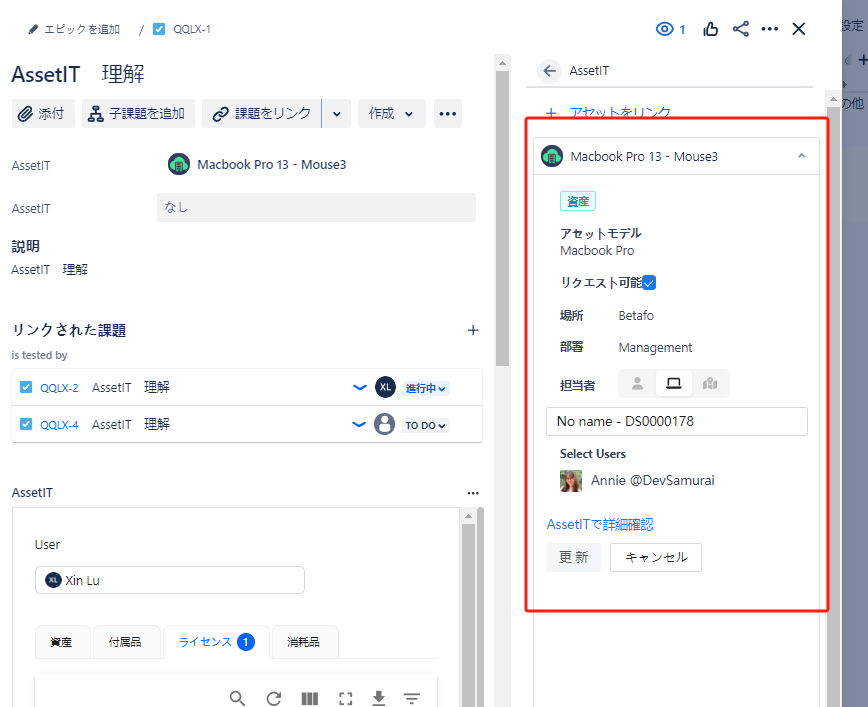Screen dimensions: 868x707
Task: Open the column view icon
Action: (x=310, y=698)
